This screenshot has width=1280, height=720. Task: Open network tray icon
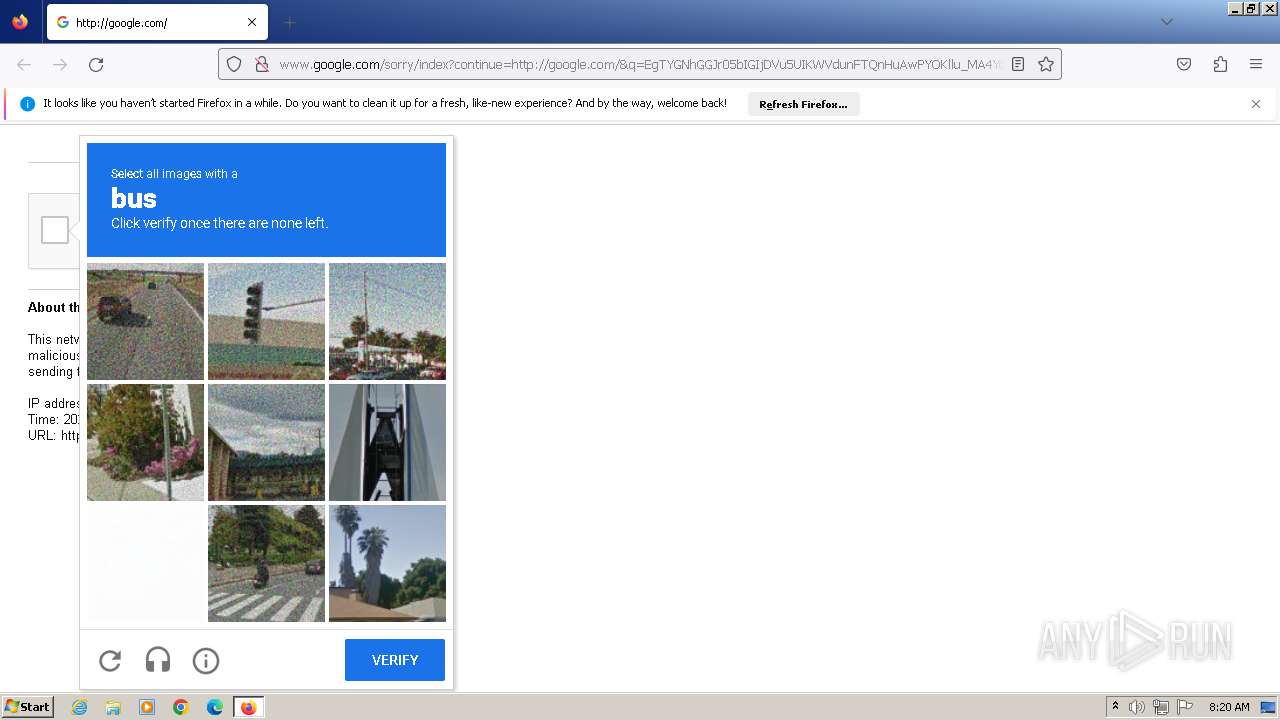[x=1161, y=707]
